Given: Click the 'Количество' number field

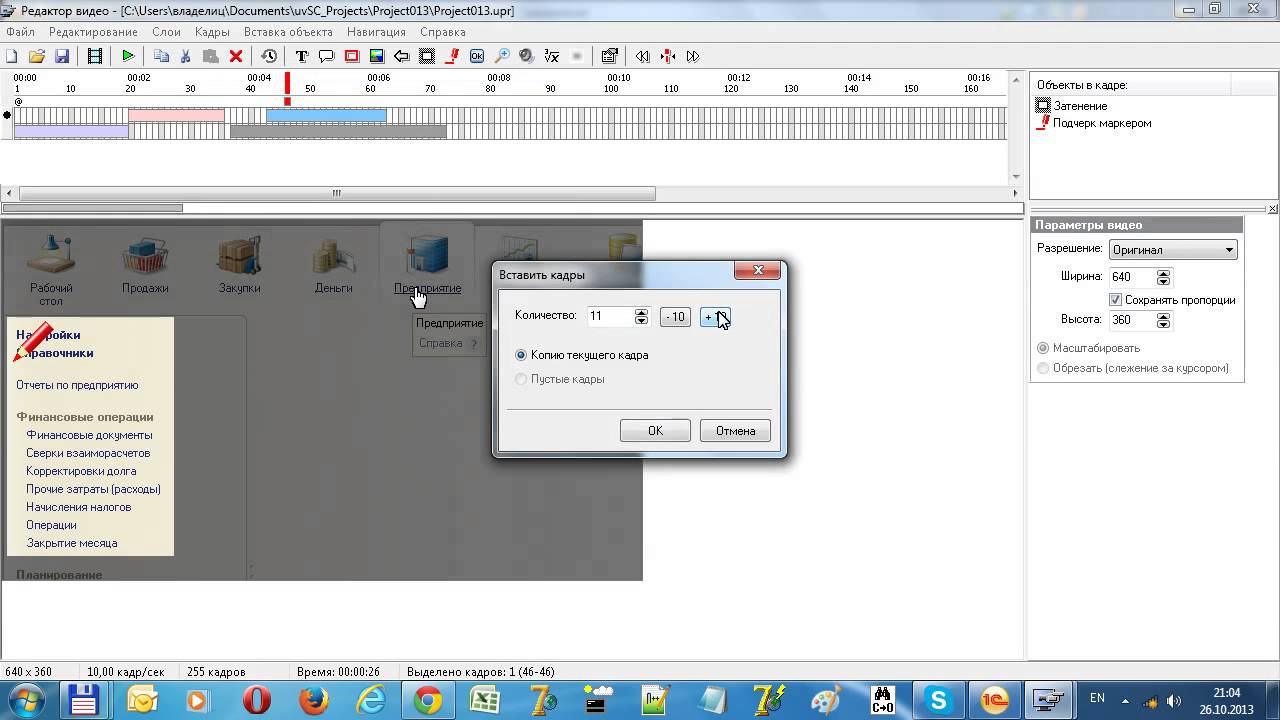Looking at the screenshot, I should point(610,316).
